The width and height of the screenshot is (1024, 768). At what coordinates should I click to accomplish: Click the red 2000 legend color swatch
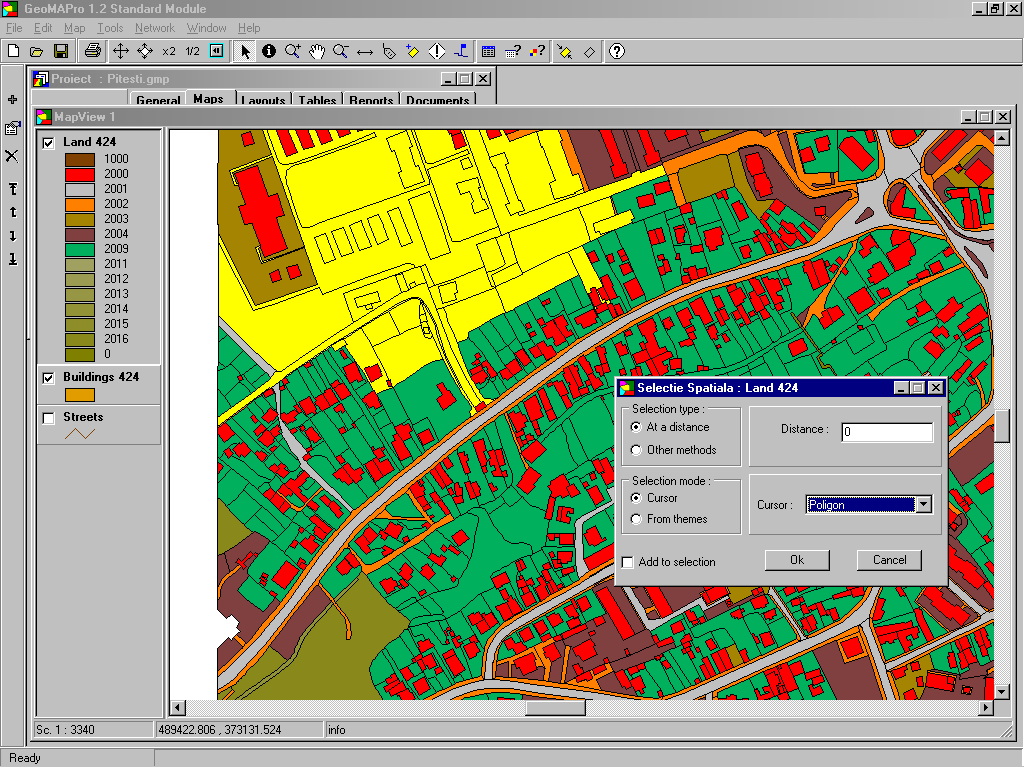pos(79,174)
